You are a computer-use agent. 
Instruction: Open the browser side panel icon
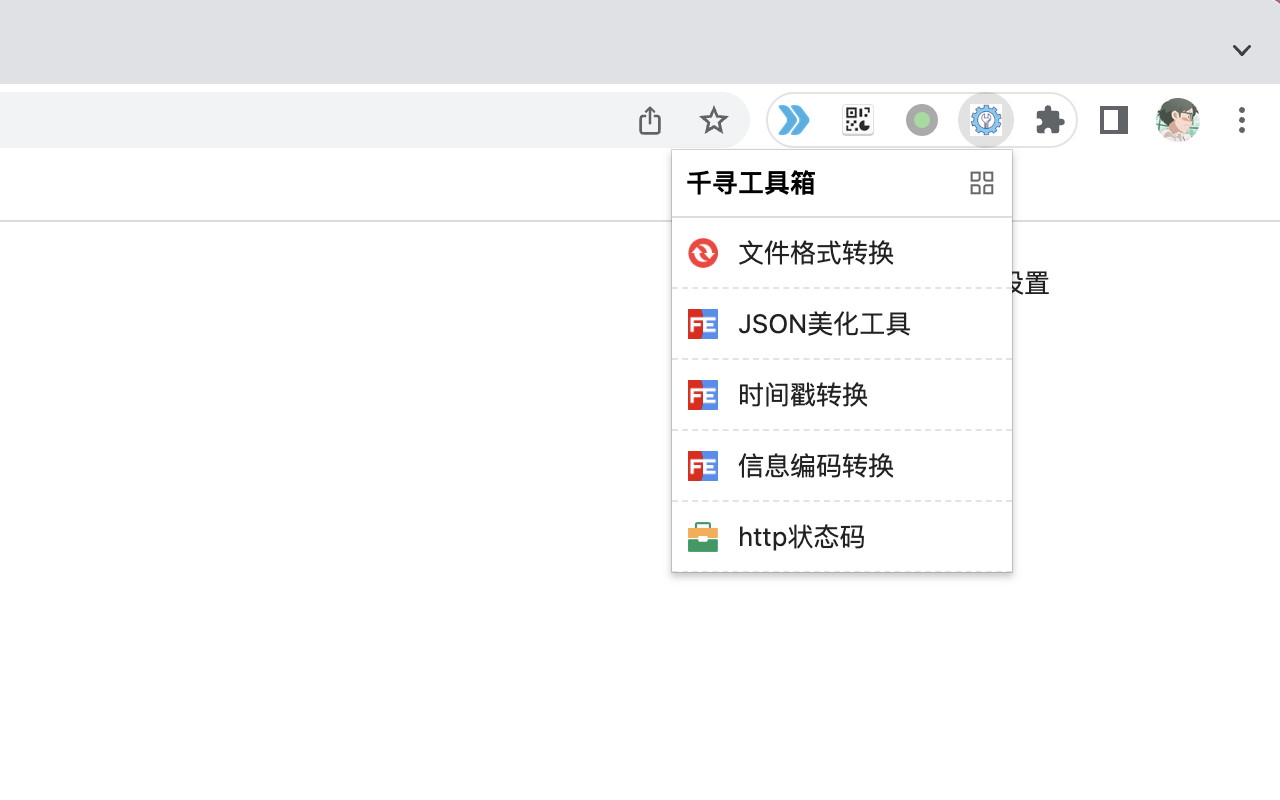pyautogui.click(x=1113, y=120)
